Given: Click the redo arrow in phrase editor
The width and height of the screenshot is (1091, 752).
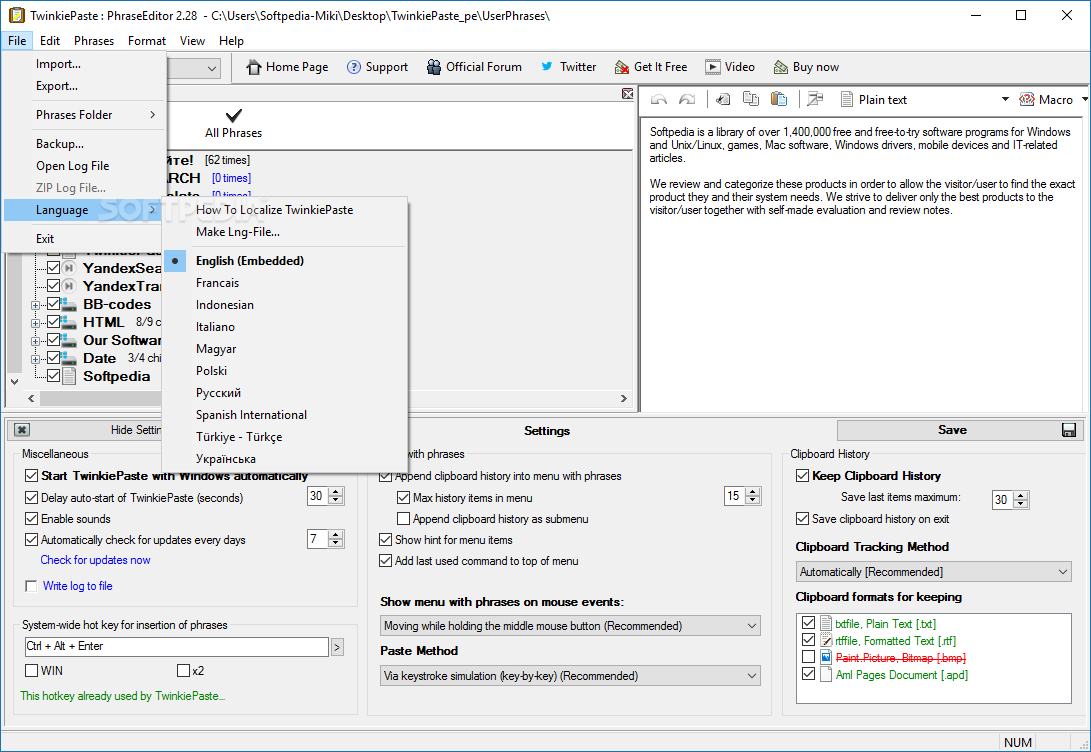Looking at the screenshot, I should click(x=687, y=99).
